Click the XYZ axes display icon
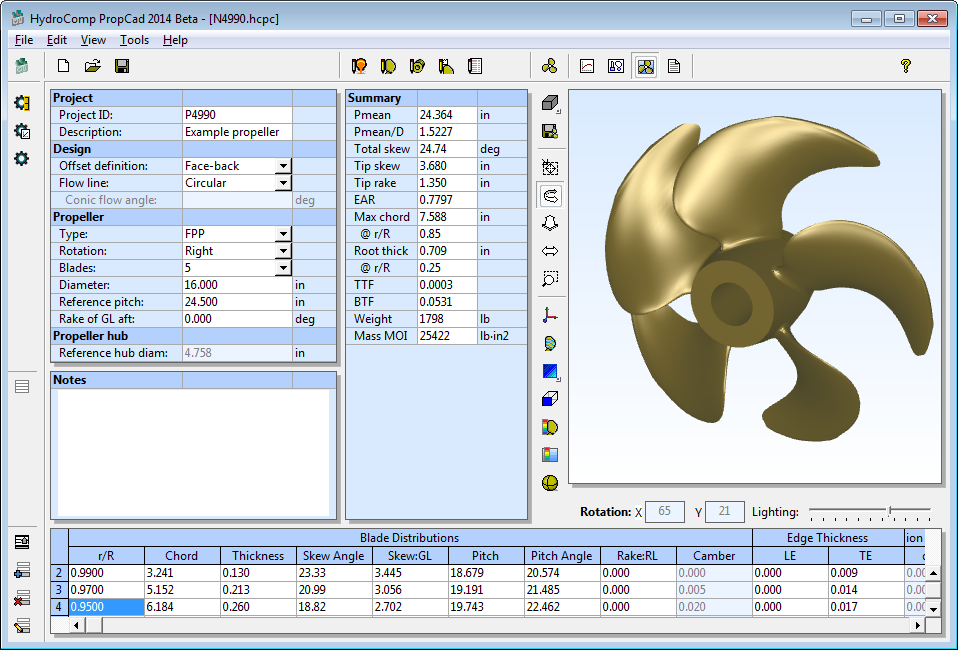958x651 pixels. 549,315
